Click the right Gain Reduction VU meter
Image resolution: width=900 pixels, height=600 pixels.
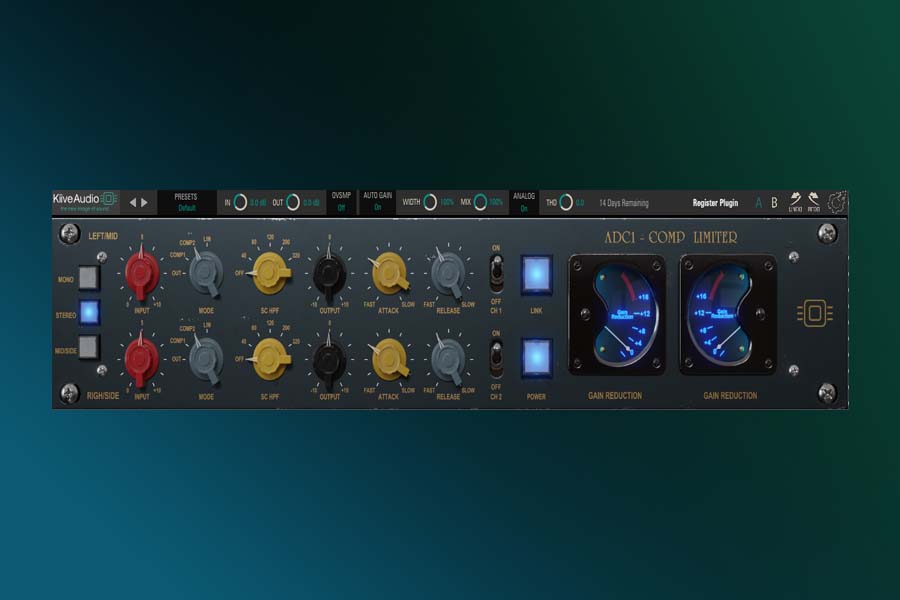728,314
